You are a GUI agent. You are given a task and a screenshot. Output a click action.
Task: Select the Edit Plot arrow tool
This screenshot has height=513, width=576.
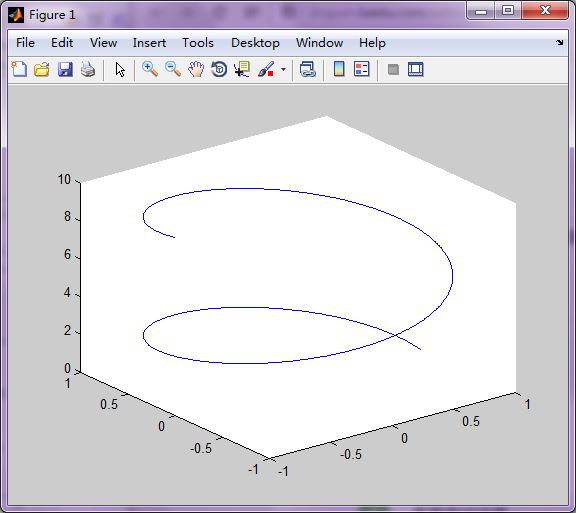point(120,69)
